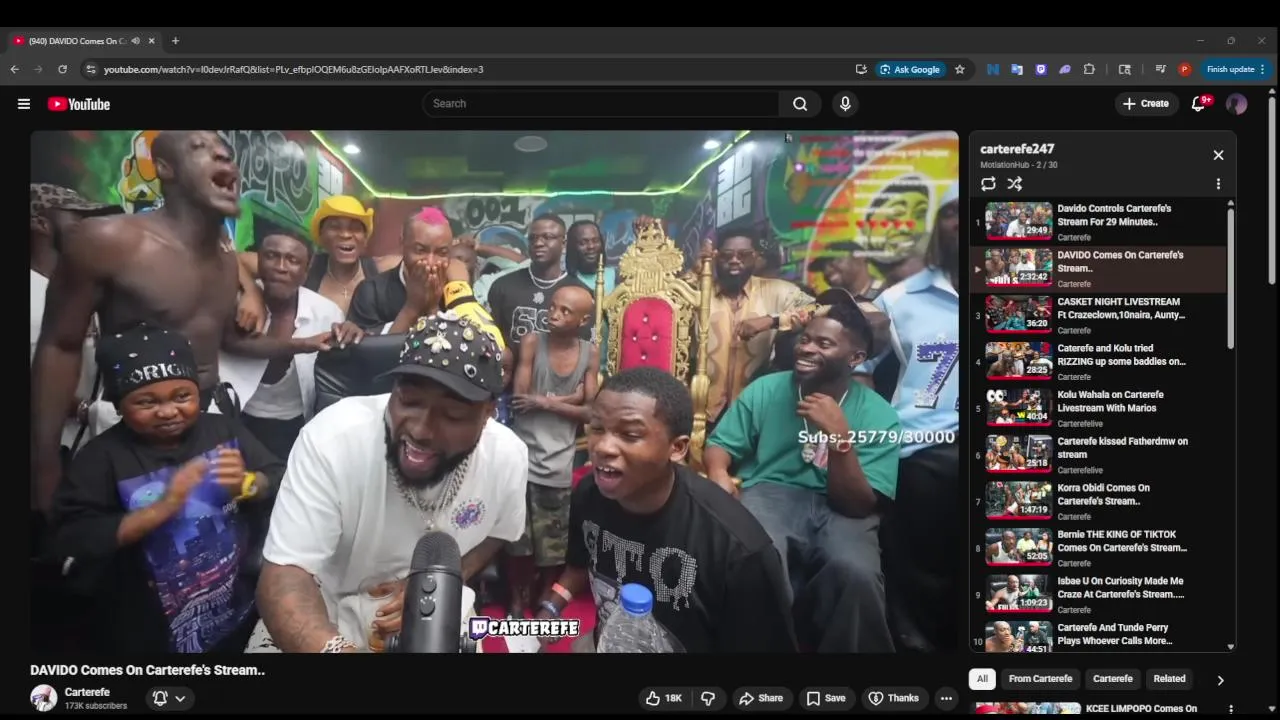Loop the carterefe247 playlist
This screenshot has height=720, width=1280.
(x=988, y=184)
